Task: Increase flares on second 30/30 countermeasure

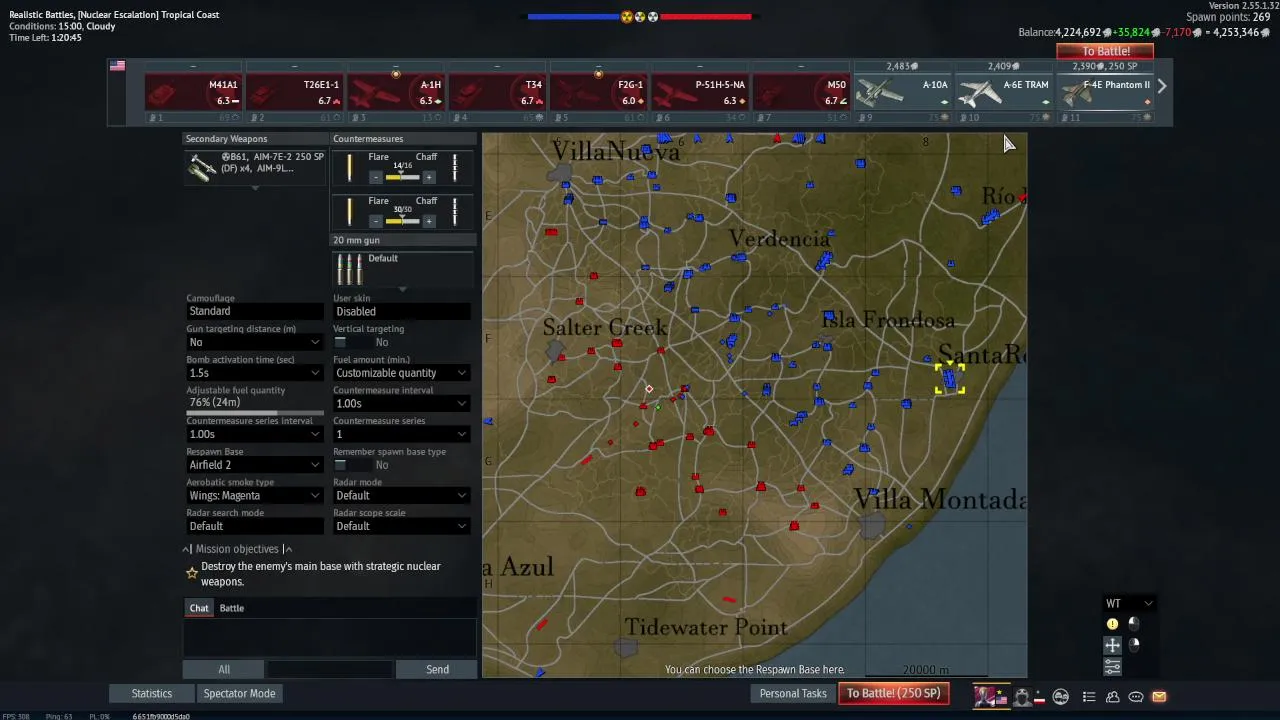Action: tap(429, 221)
